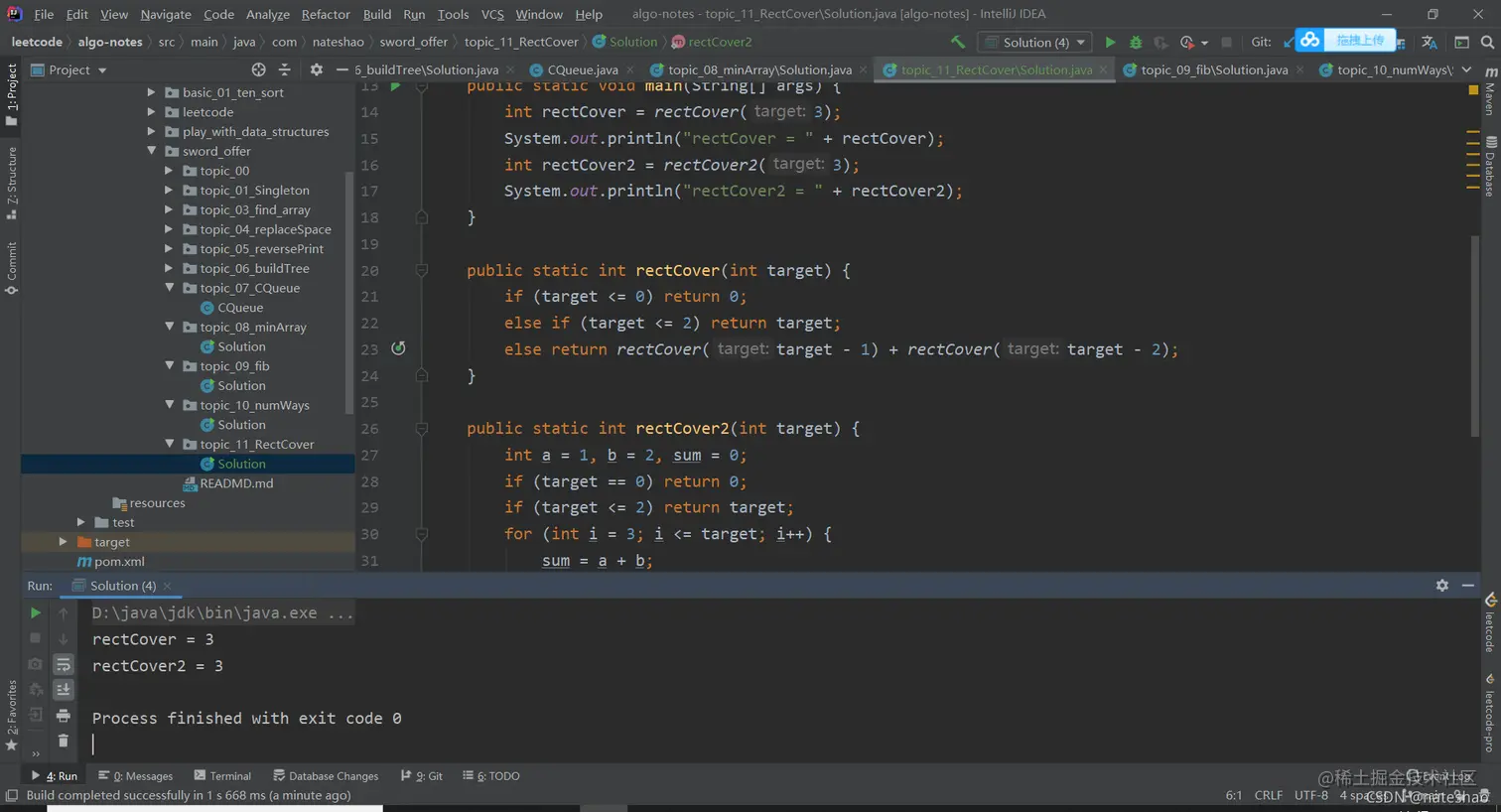Image resolution: width=1501 pixels, height=812 pixels.
Task: Build the project with the hammer icon
Action: click(957, 42)
